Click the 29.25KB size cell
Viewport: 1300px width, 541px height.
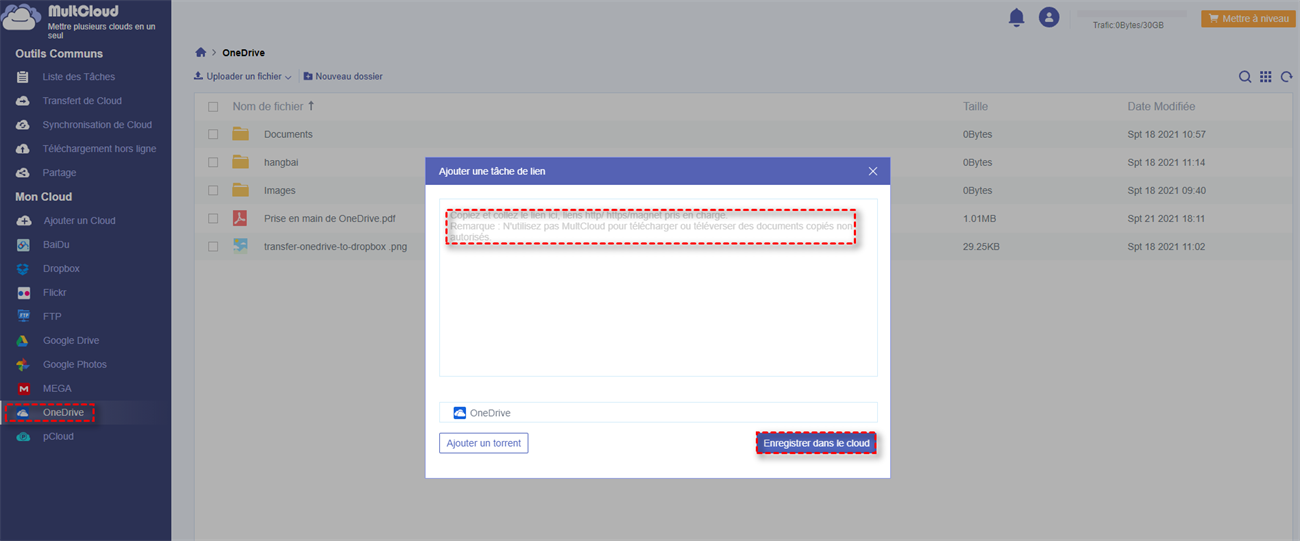[x=982, y=246]
